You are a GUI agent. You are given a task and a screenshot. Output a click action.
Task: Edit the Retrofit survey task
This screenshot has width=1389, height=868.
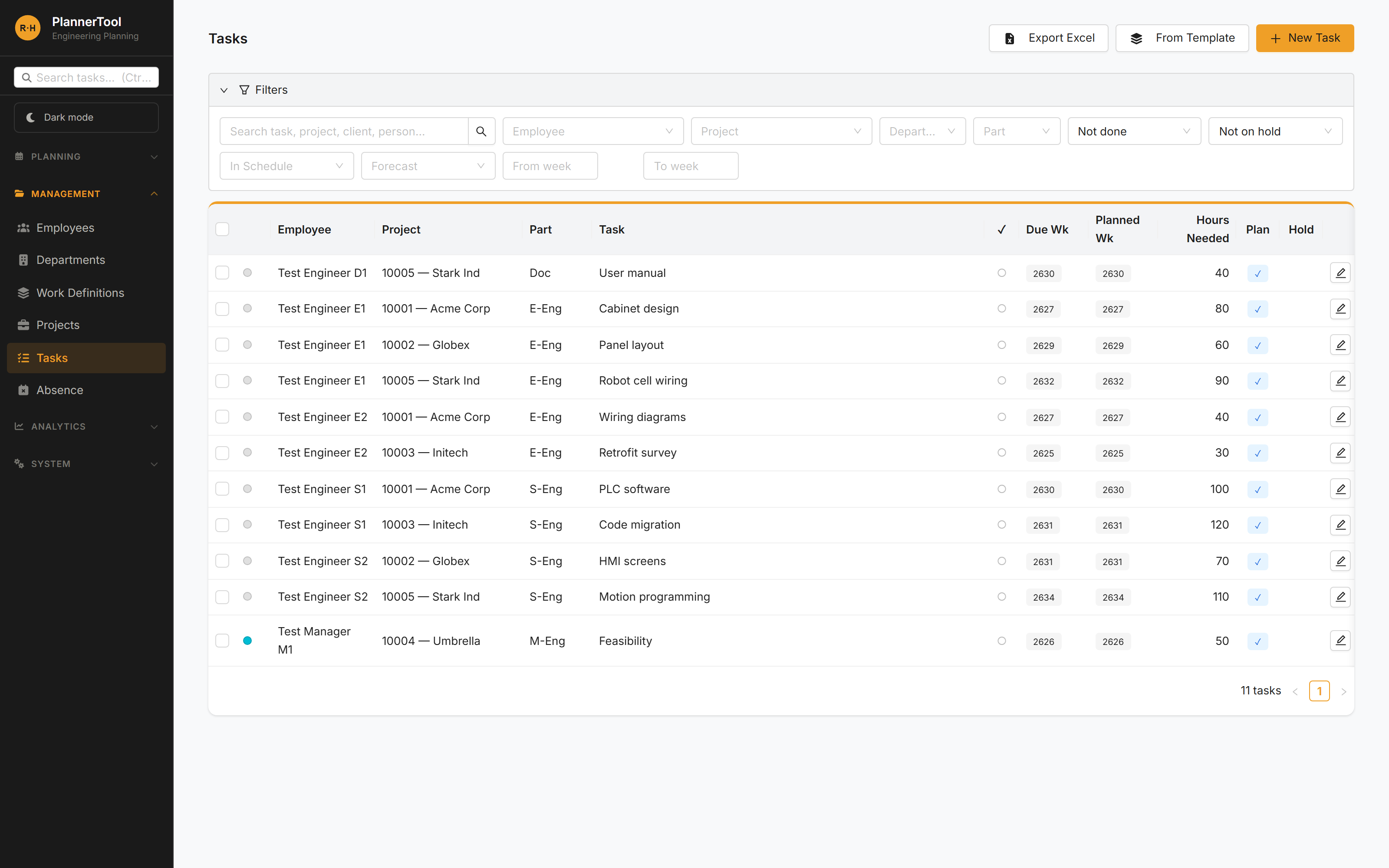[x=1340, y=453]
